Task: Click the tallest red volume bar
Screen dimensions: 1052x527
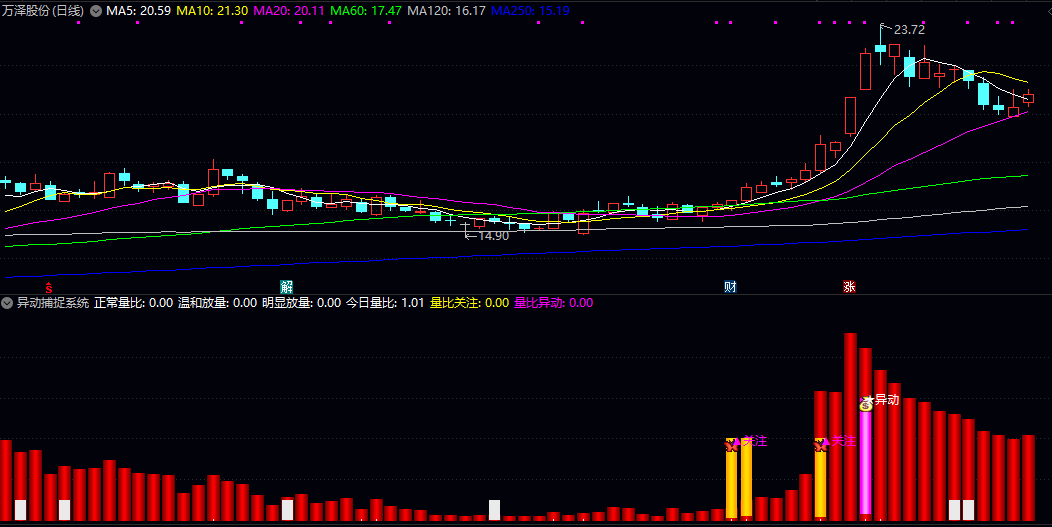Action: click(x=851, y=426)
